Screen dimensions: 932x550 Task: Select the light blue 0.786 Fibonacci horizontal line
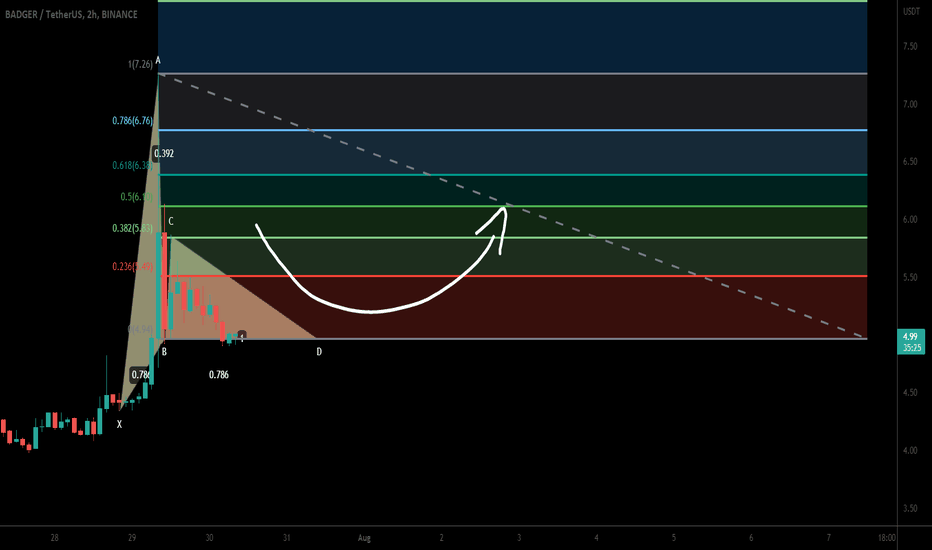[x=512, y=130]
